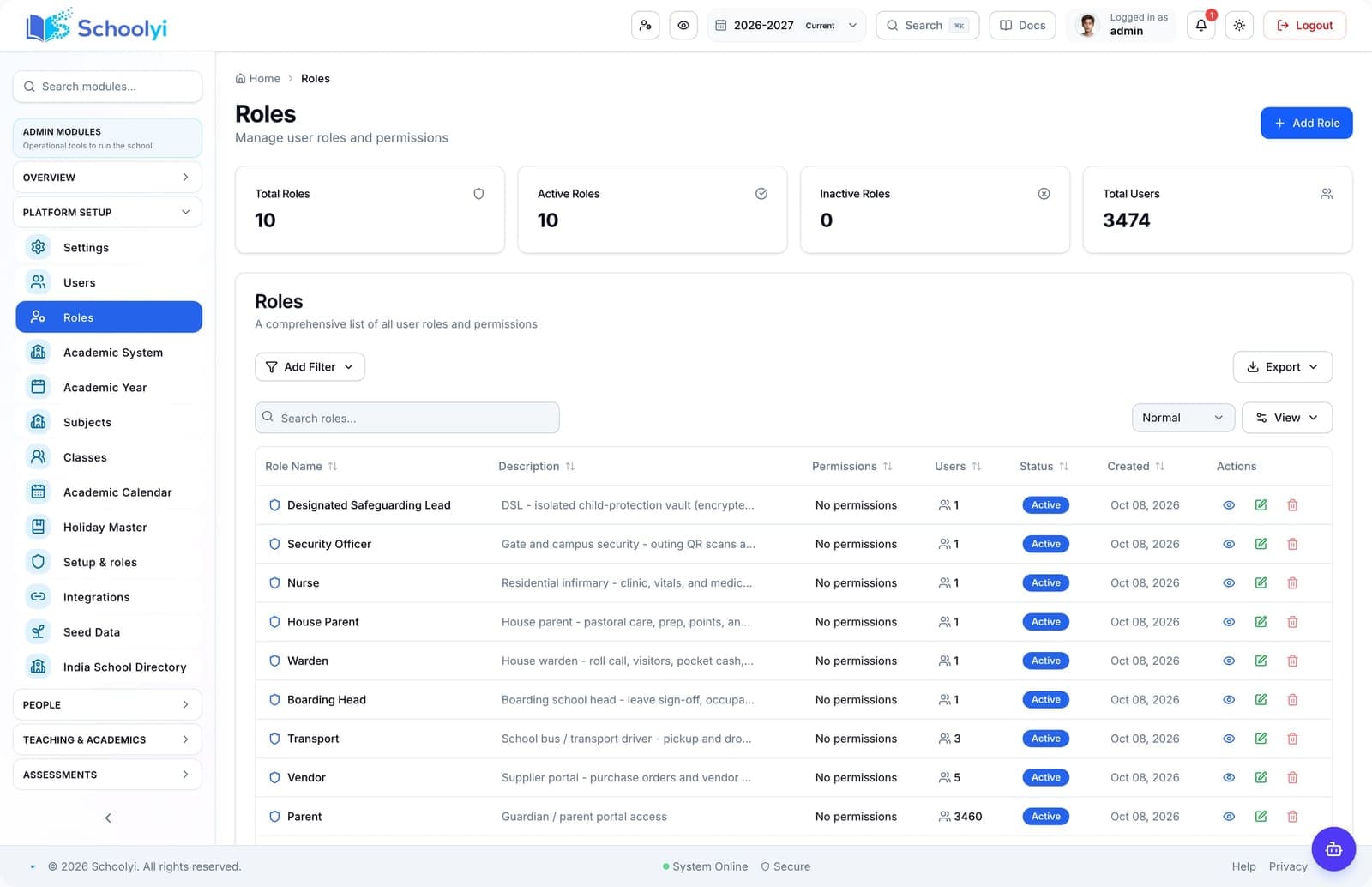The height and width of the screenshot is (887, 1372).
Task: Edit the Designated Safeguarding Lead role
Action: pos(1261,505)
